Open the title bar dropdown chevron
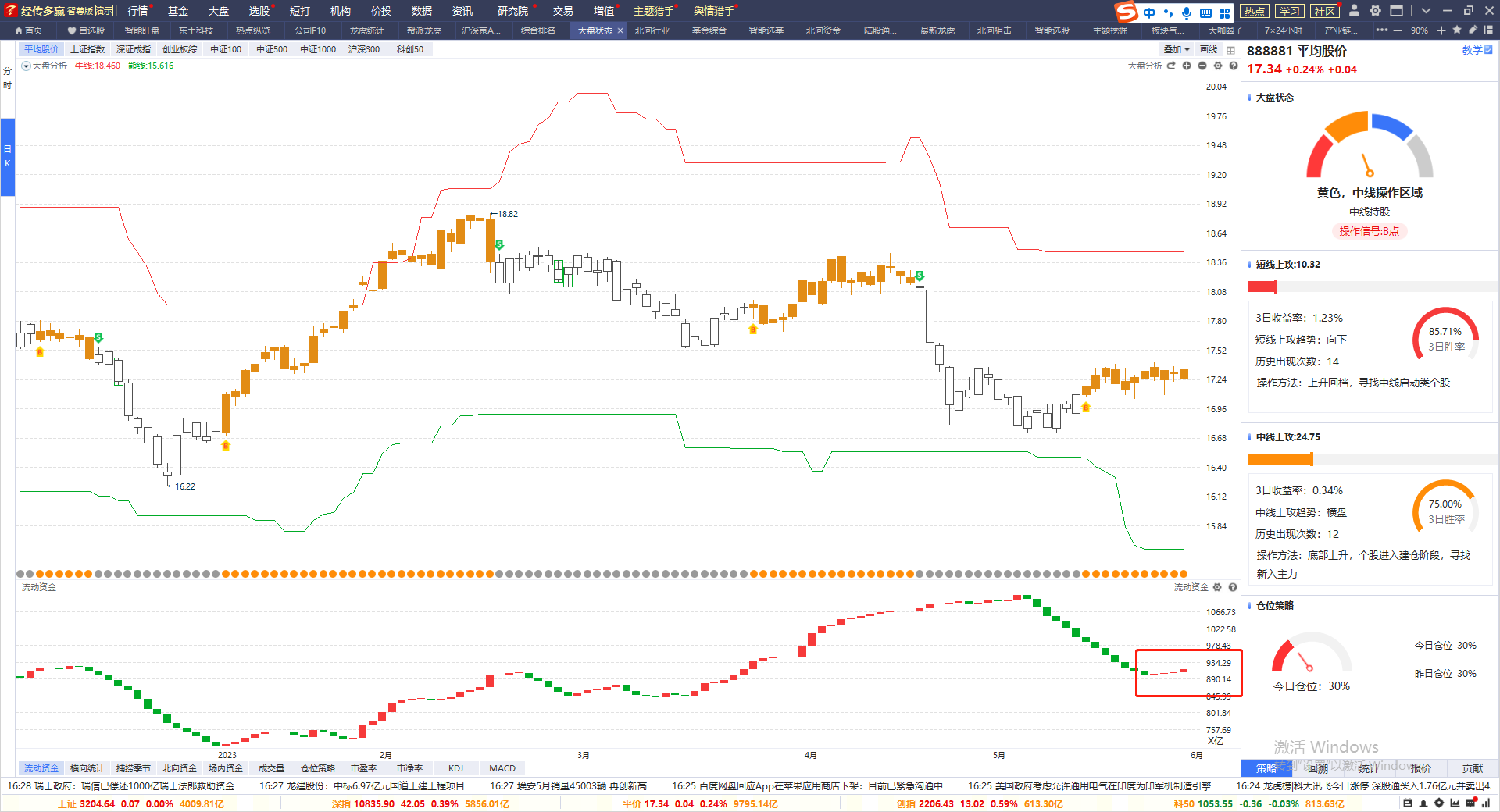This screenshot has width=1500, height=812. click(1426, 11)
